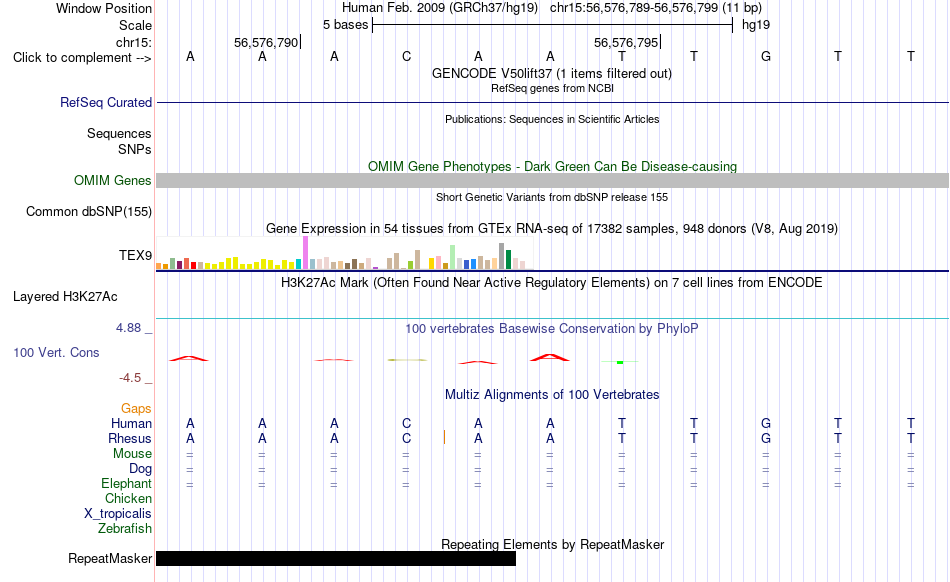Click the TEX9 gene expression label
The width and height of the screenshot is (950, 582).
[x=135, y=255]
